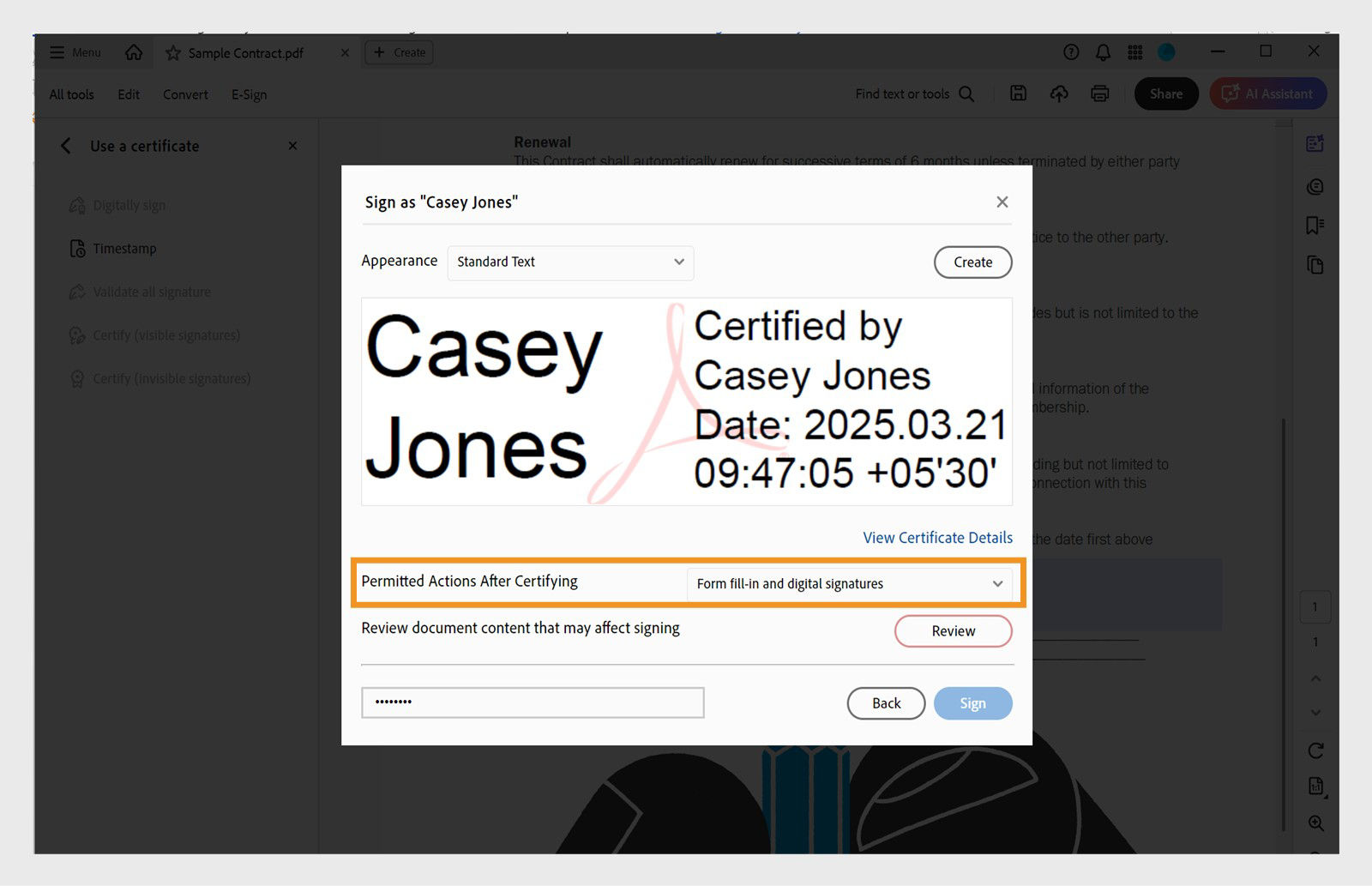Open the Adobe apps grid icon
Viewport: 1372px width, 886px height.
(x=1134, y=51)
